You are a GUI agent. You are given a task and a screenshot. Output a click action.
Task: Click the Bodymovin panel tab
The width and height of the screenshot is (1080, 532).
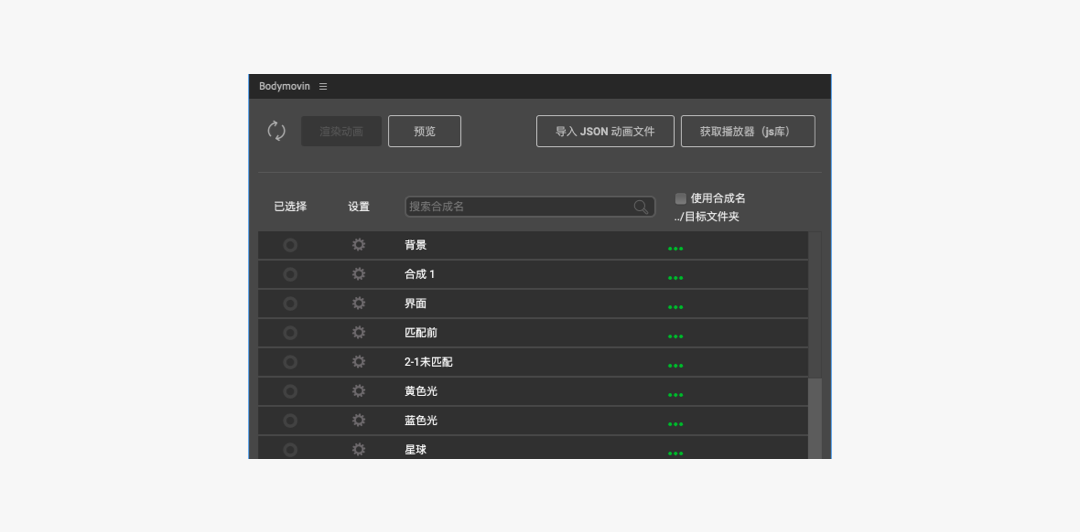(284, 86)
